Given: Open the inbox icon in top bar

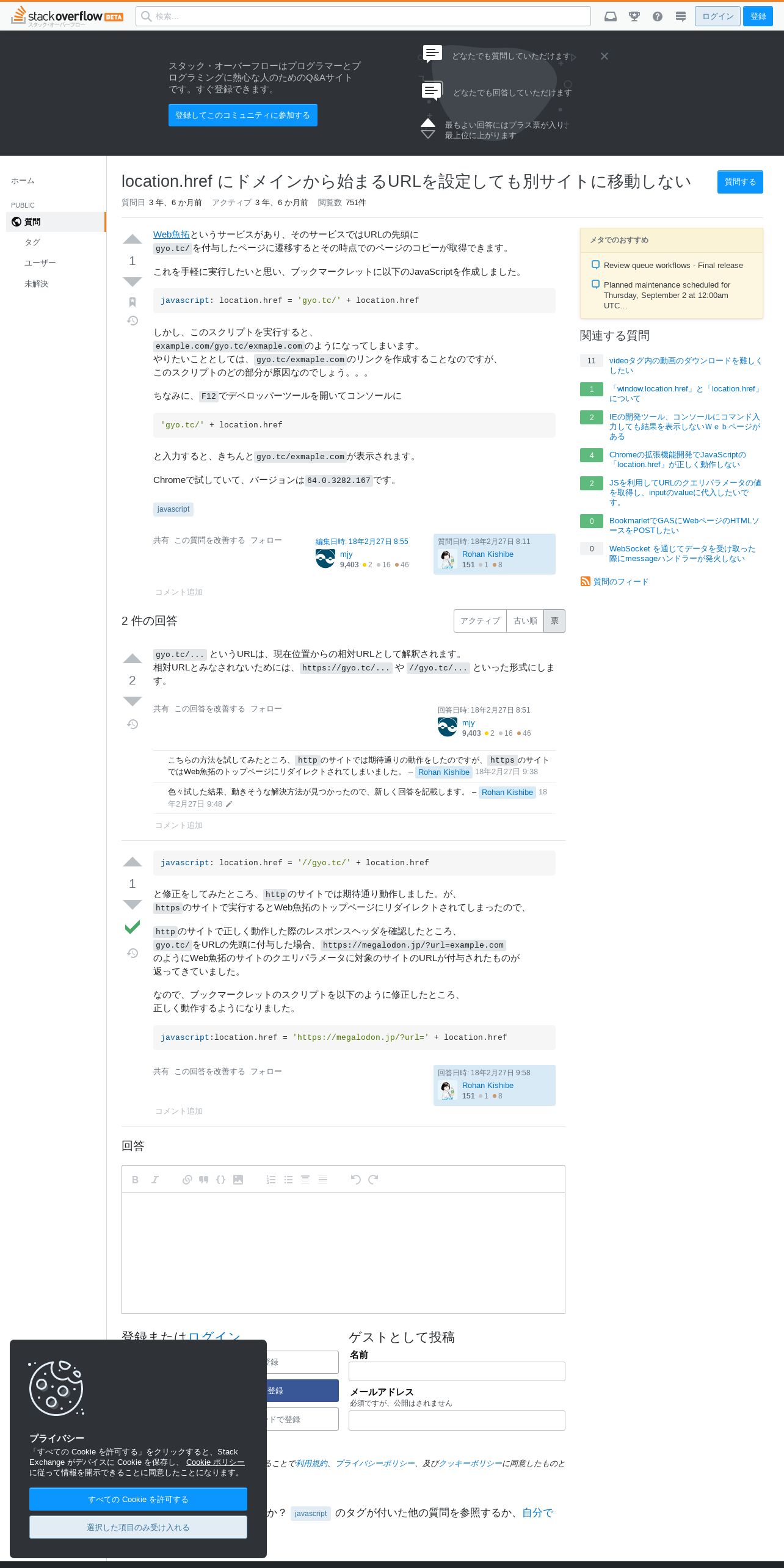Looking at the screenshot, I should tap(611, 16).
